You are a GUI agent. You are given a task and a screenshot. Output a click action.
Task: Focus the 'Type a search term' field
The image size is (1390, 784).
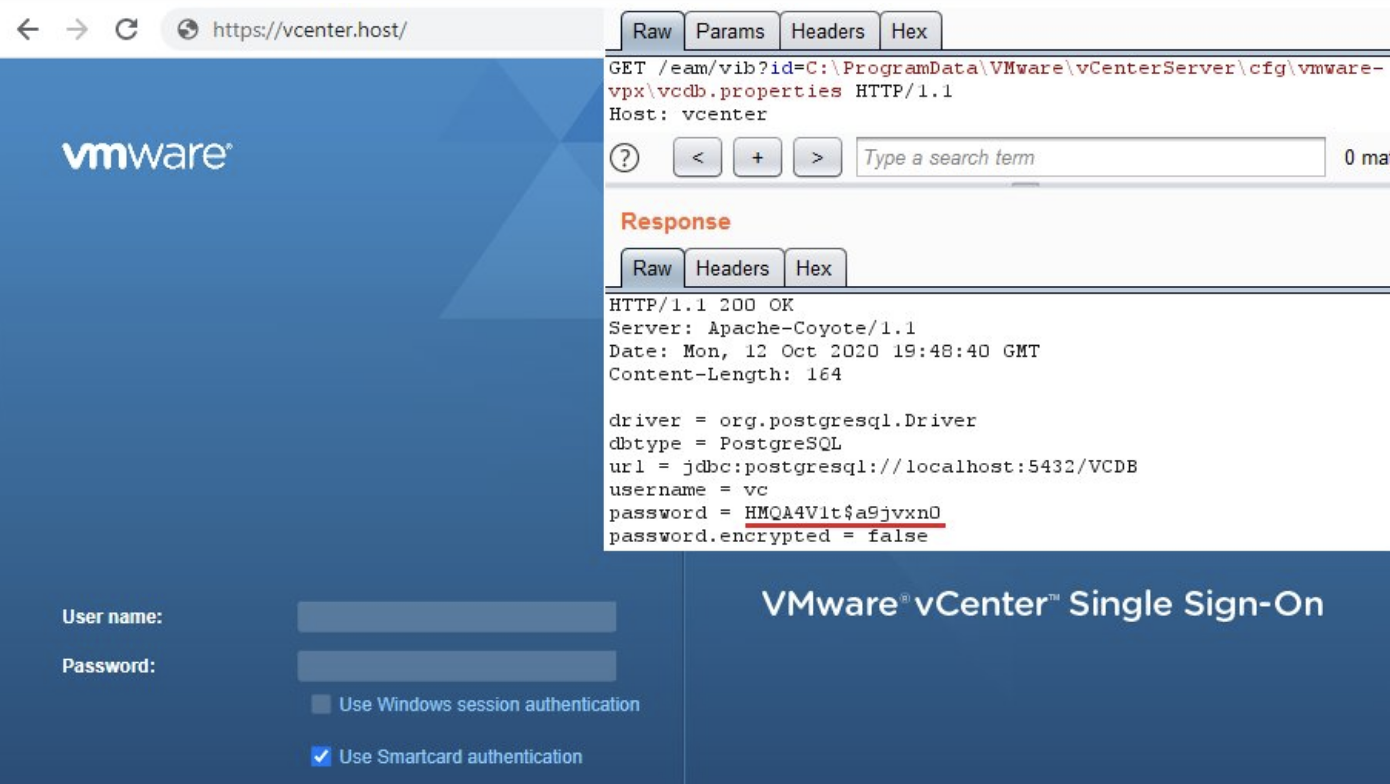(x=1091, y=158)
